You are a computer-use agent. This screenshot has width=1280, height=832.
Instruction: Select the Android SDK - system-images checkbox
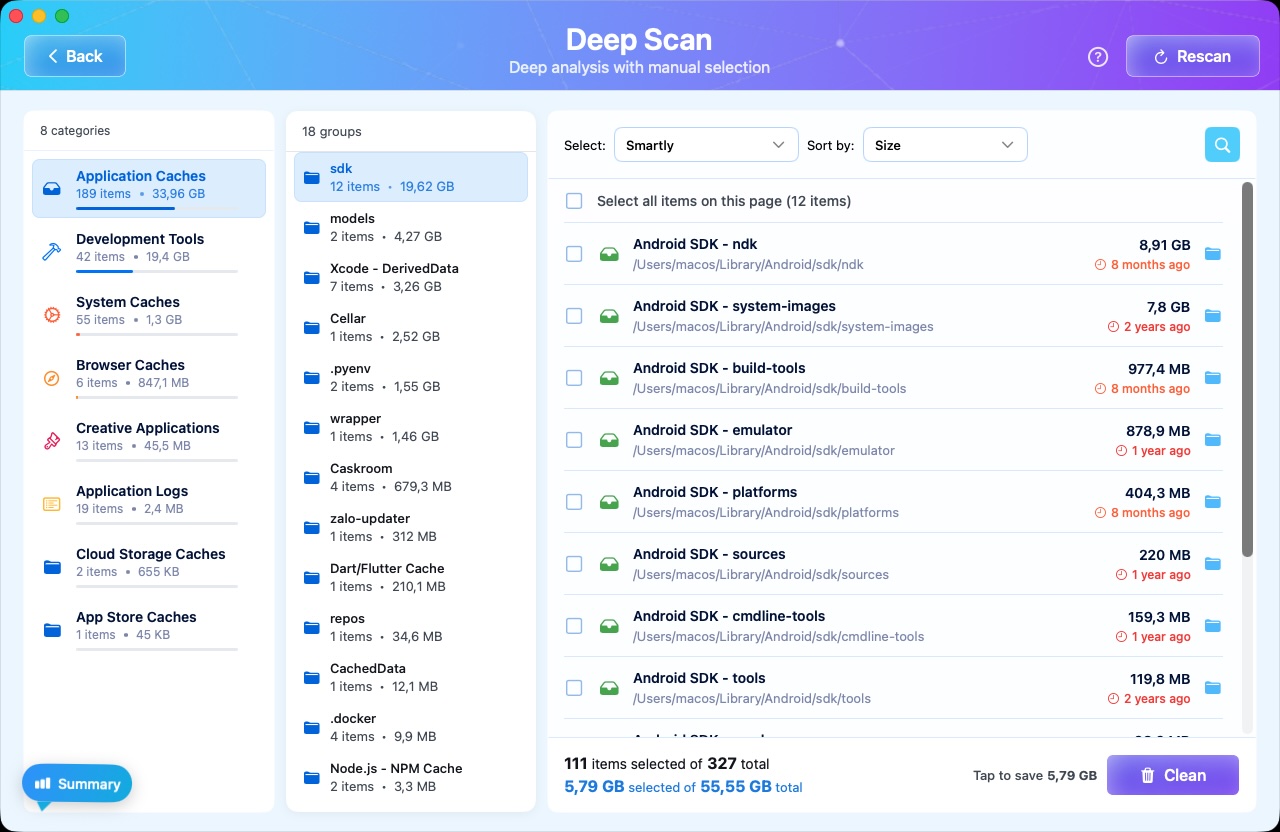pyautogui.click(x=574, y=316)
